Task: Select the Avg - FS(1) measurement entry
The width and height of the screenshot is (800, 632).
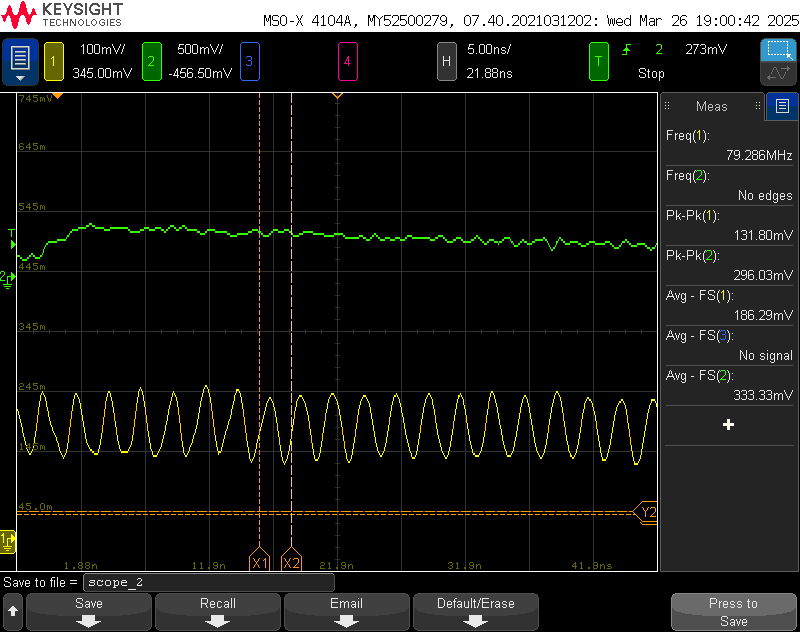Action: (729, 306)
